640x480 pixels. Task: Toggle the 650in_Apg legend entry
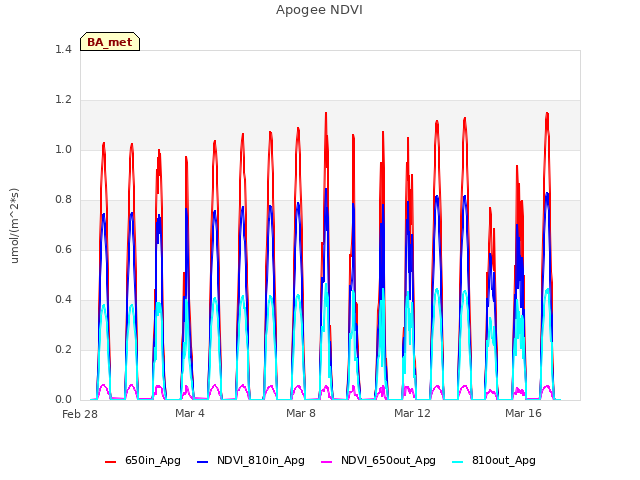[142, 461]
